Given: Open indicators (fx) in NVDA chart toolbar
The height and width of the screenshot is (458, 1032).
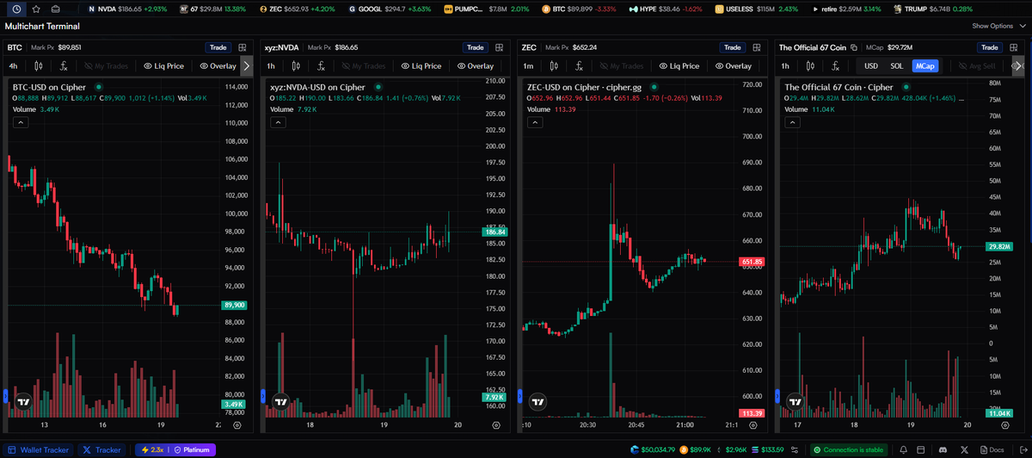Looking at the screenshot, I should 321,66.
